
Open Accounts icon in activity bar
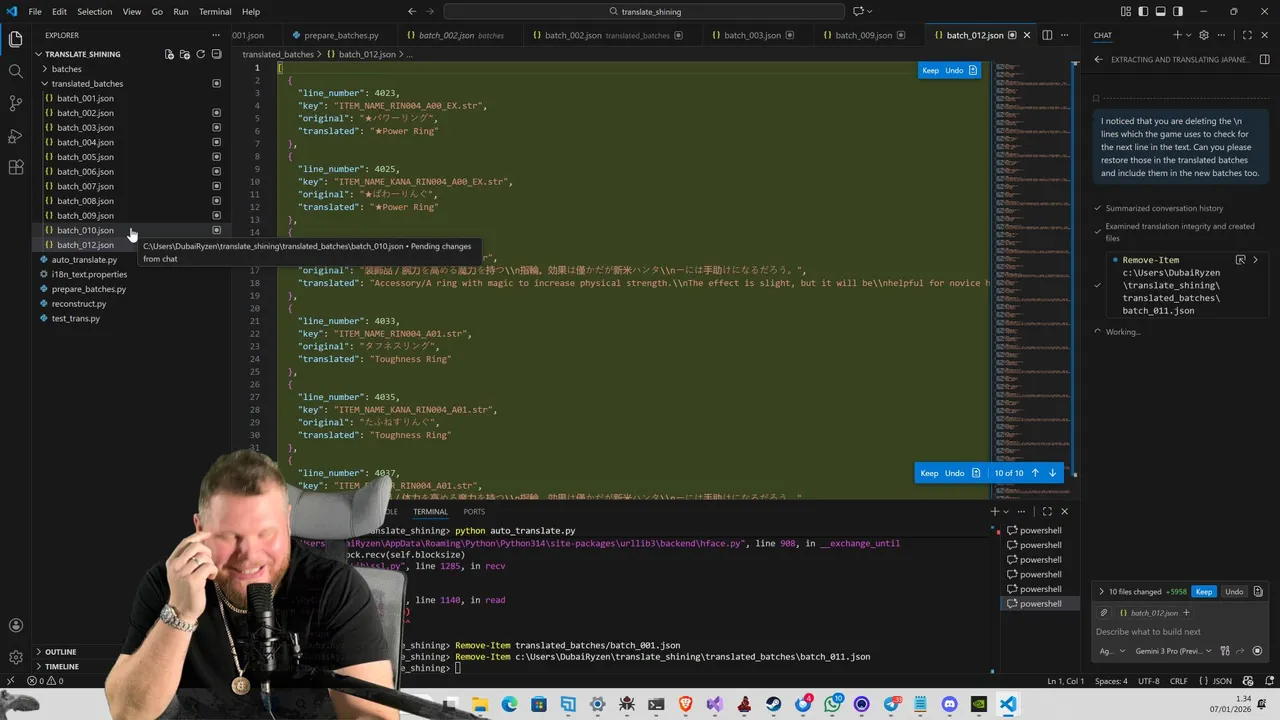click(15, 626)
